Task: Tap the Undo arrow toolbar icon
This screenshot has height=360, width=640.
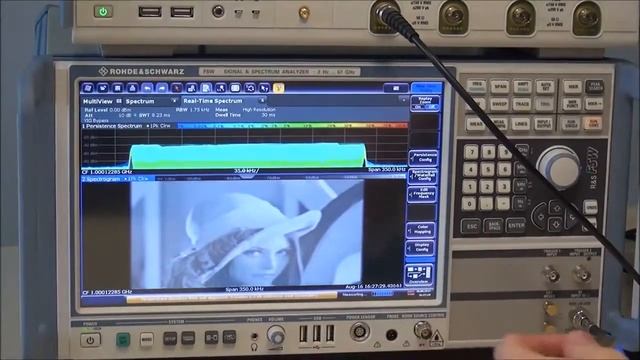Action: (x=147, y=88)
